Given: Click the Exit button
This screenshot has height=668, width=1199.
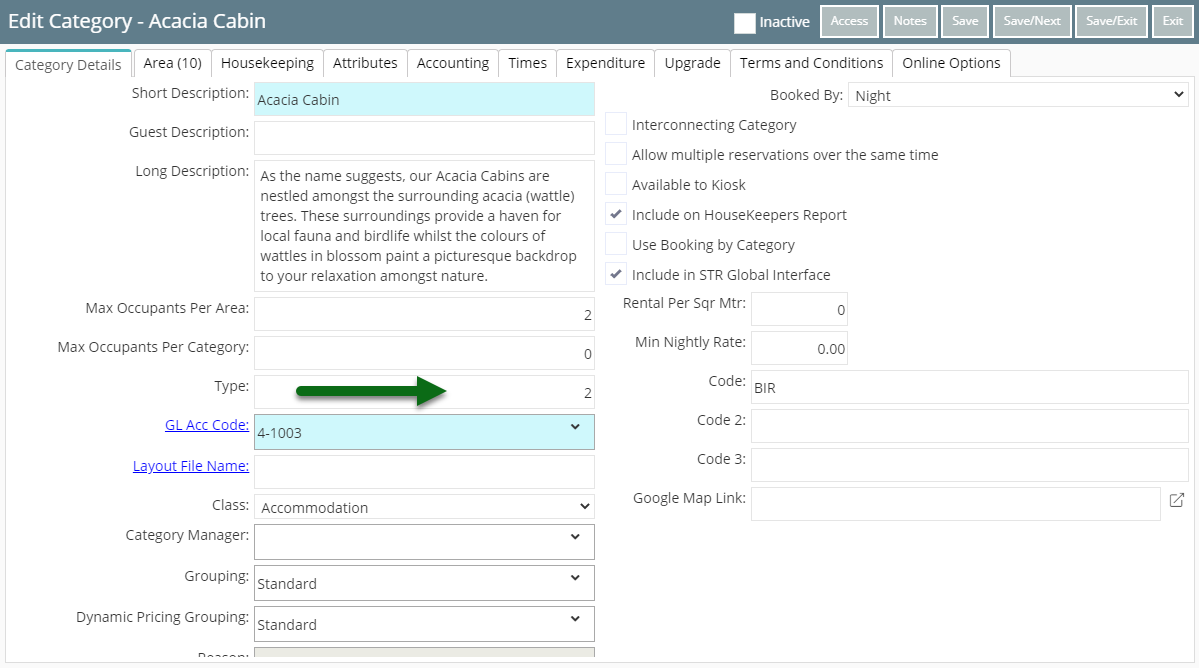Looking at the screenshot, I should [x=1173, y=21].
